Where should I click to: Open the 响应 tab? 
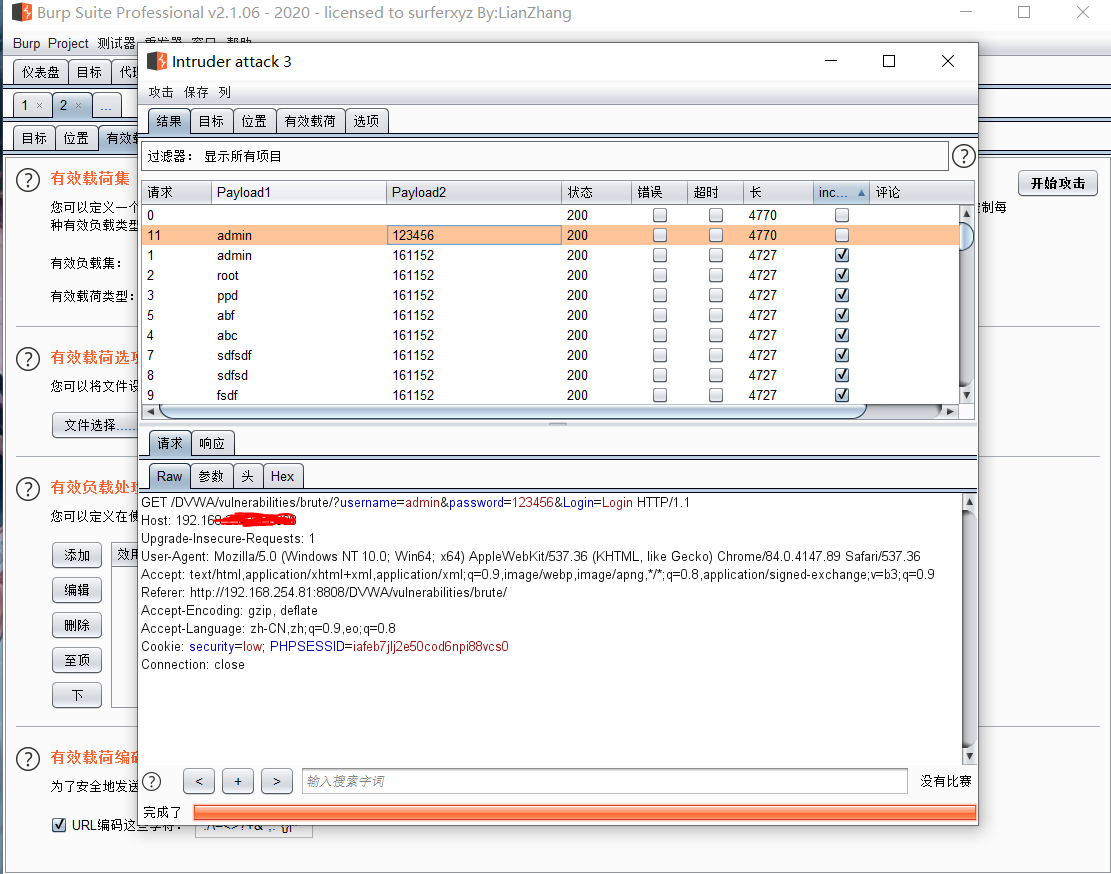coord(212,443)
